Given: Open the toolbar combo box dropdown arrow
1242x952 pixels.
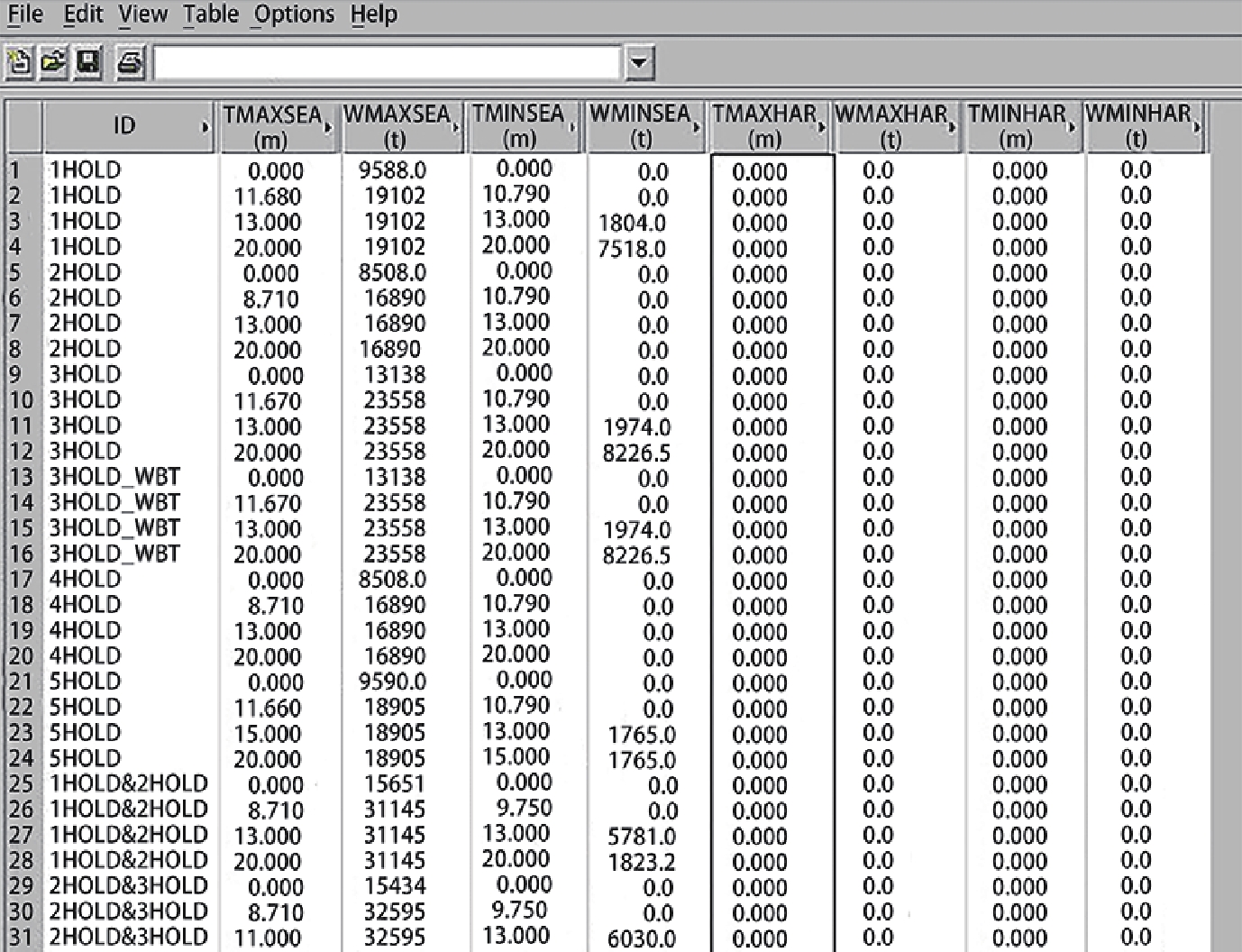Looking at the screenshot, I should click(639, 63).
